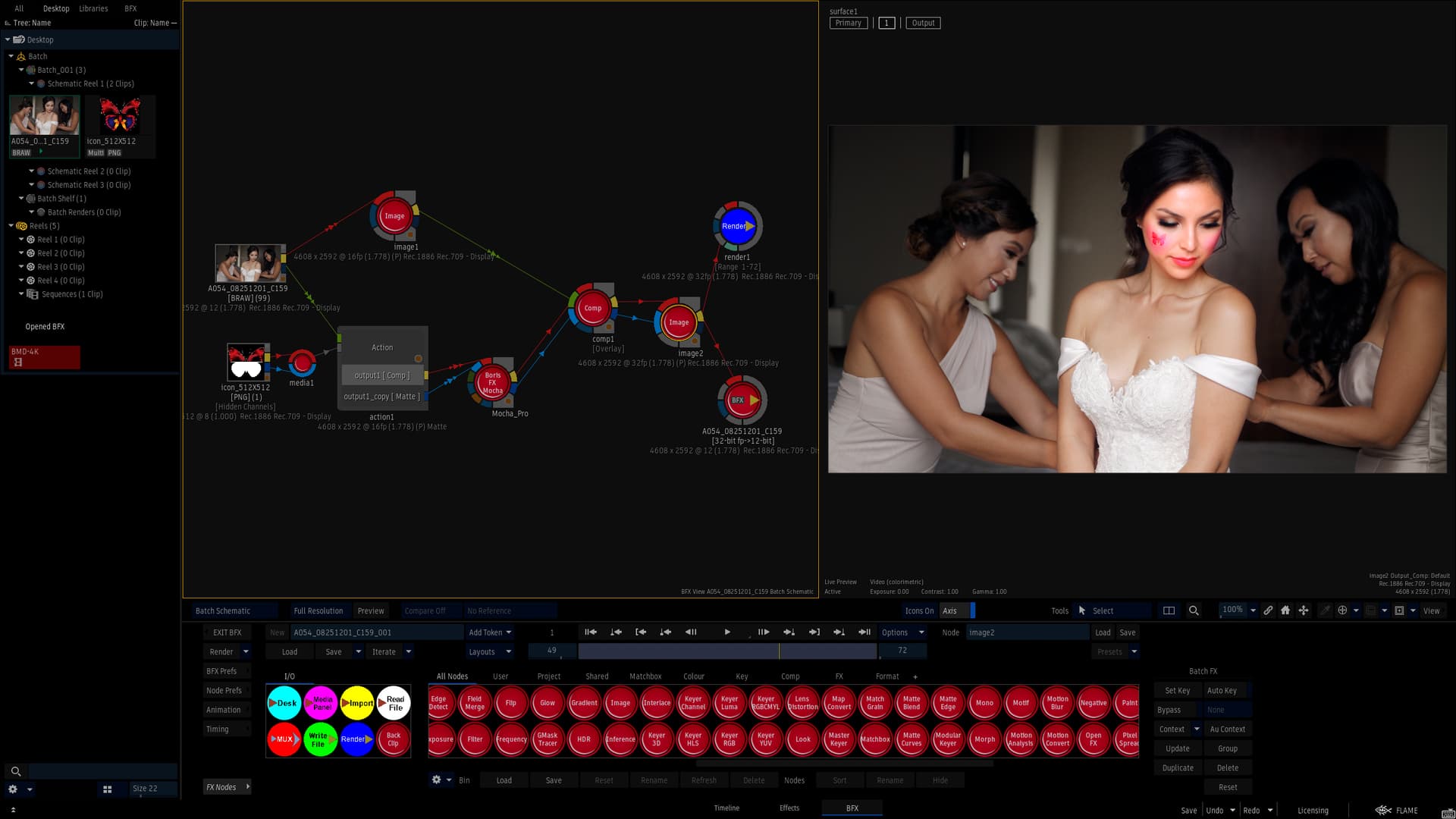Toggle Icons On in the viewport
This screenshot has width=1456, height=819.
tap(918, 610)
